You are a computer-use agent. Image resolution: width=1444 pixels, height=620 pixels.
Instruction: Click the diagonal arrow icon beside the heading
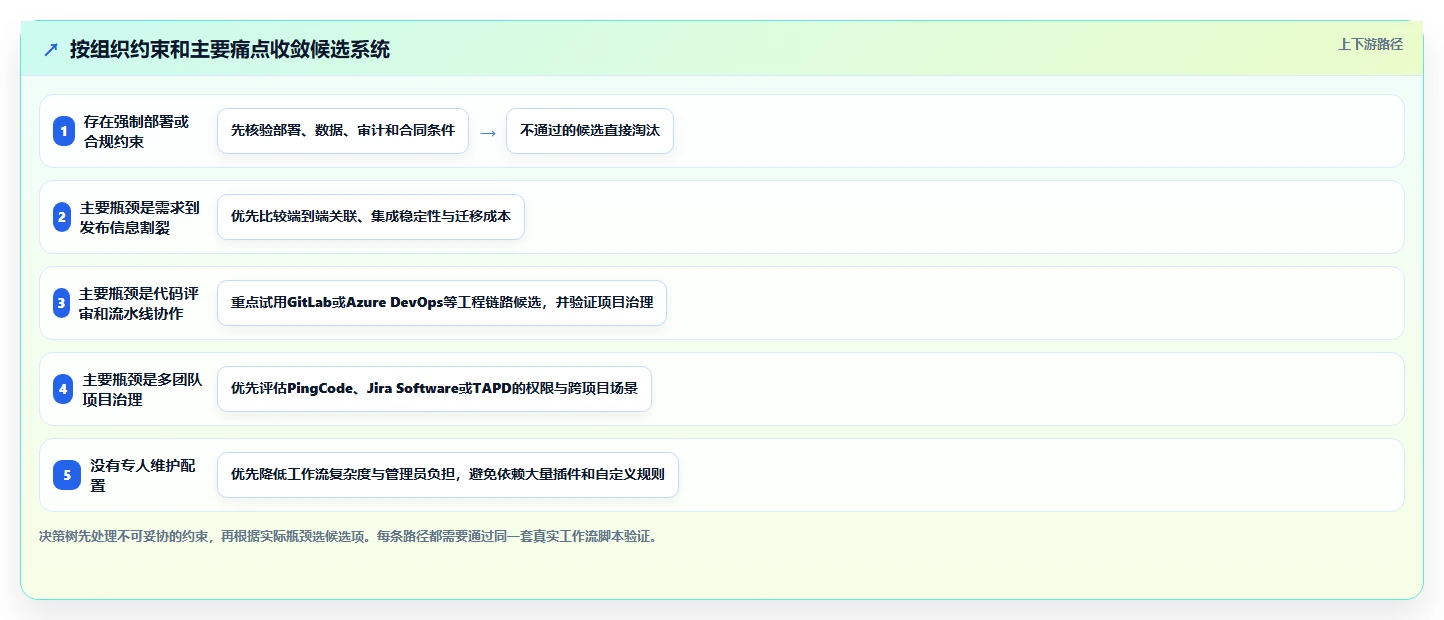pos(51,50)
